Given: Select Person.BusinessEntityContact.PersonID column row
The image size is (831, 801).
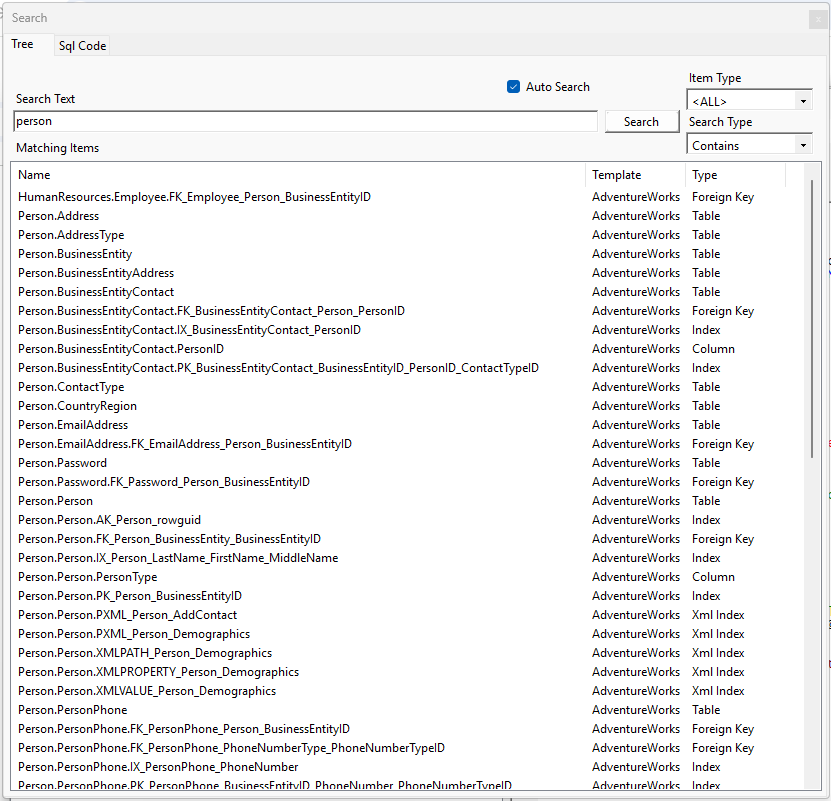Looking at the screenshot, I should pyautogui.click(x=121, y=349).
